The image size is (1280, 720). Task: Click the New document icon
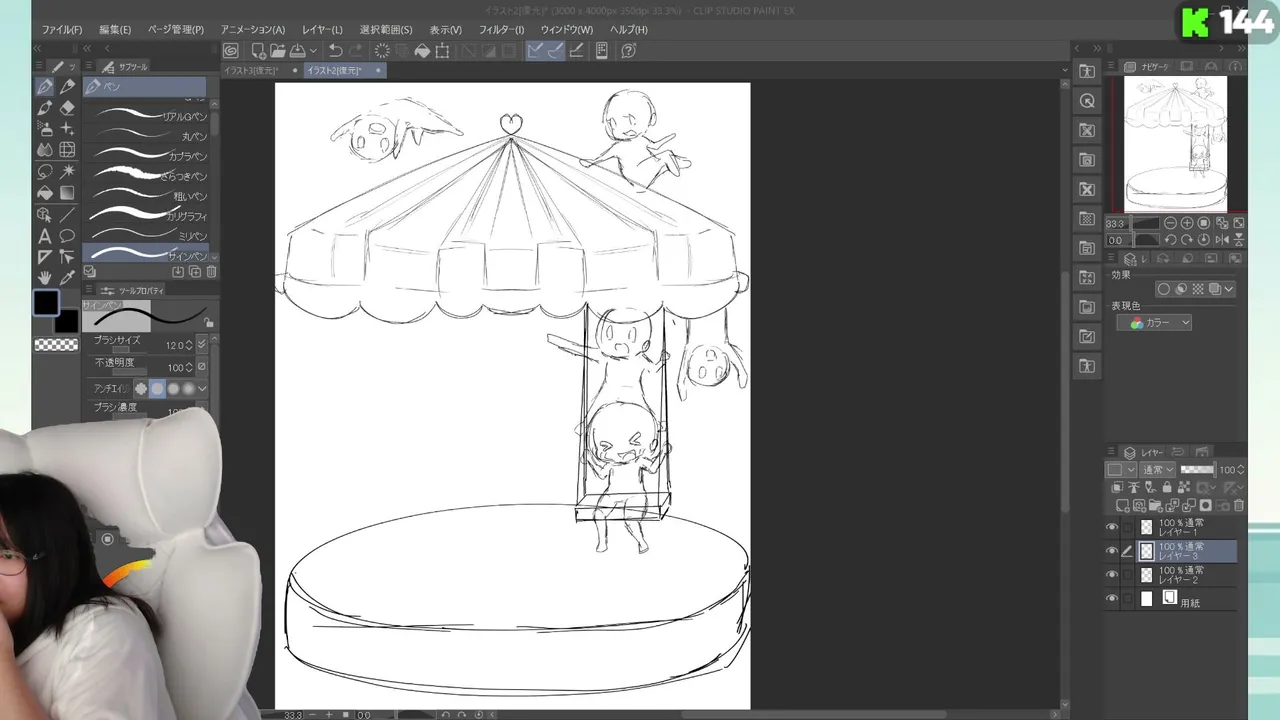coord(259,51)
